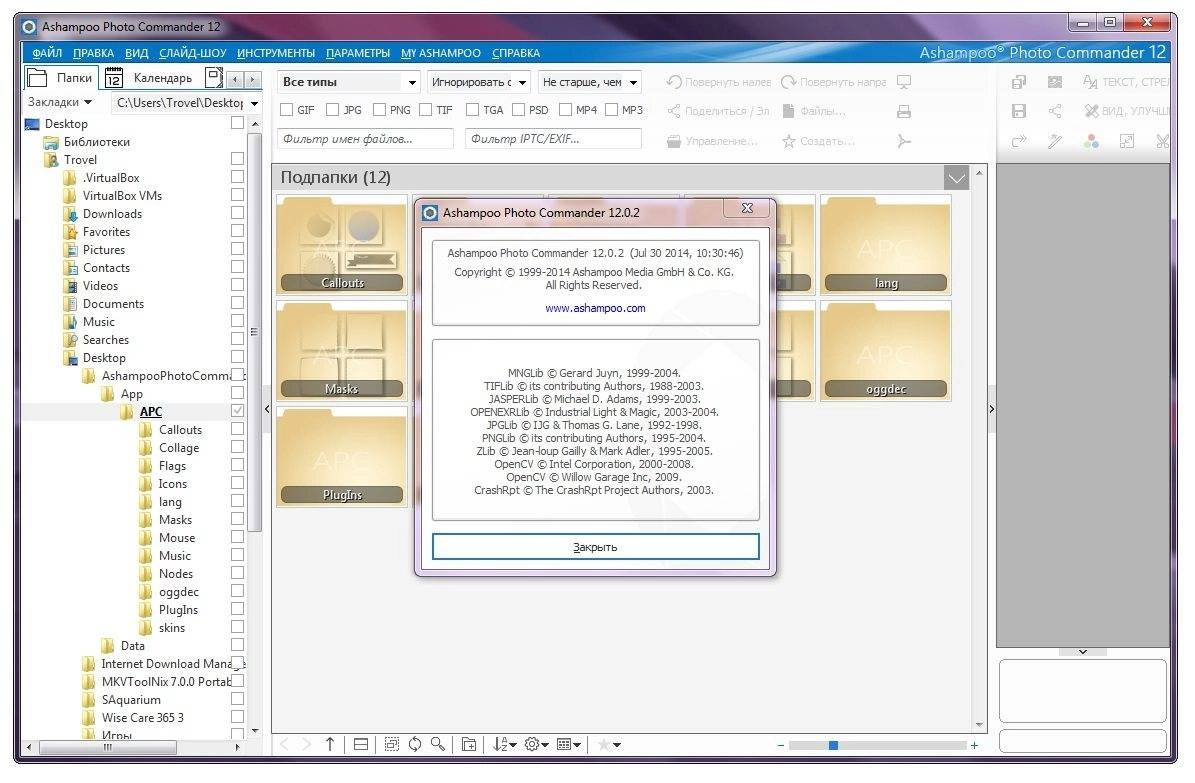Click the color adjustment circles icon
Image resolution: width=1195 pixels, height=783 pixels.
pyautogui.click(x=1091, y=141)
